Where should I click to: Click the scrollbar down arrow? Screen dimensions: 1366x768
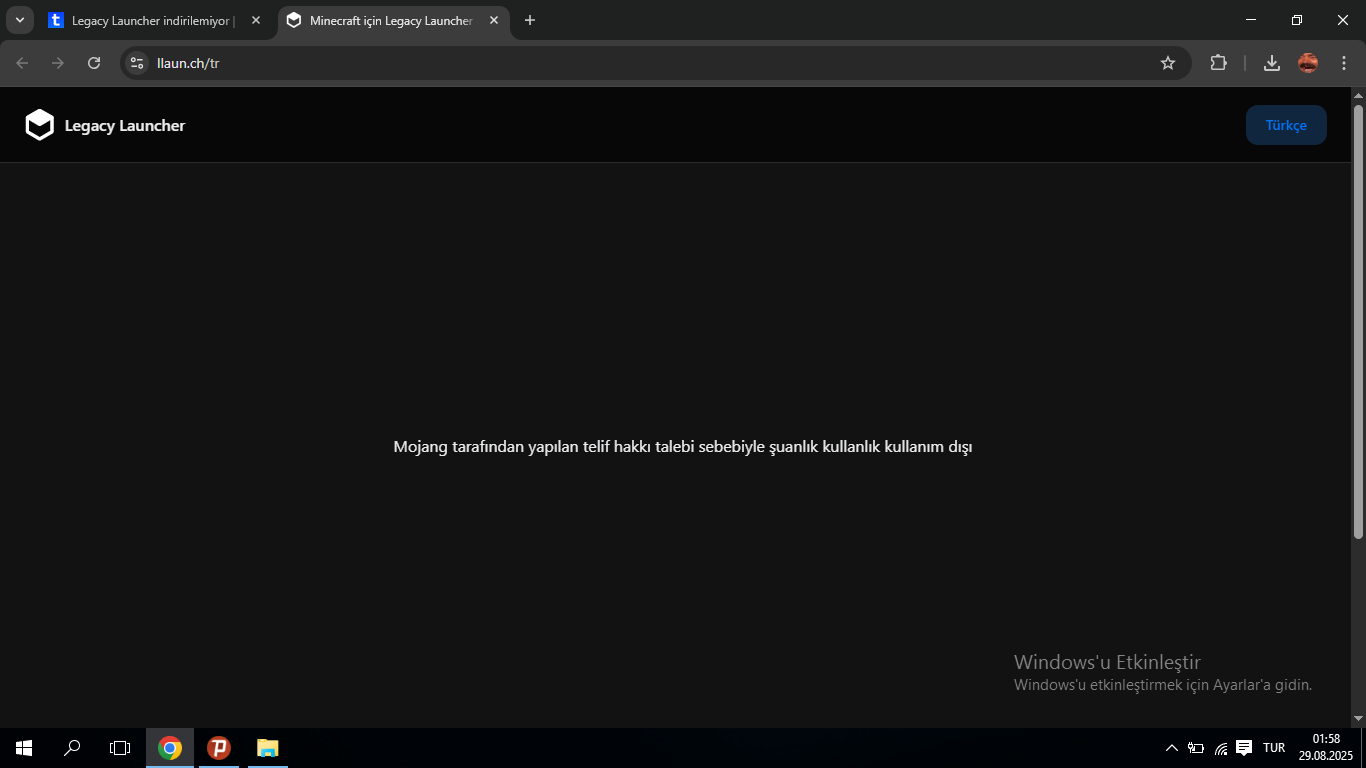pos(1358,719)
